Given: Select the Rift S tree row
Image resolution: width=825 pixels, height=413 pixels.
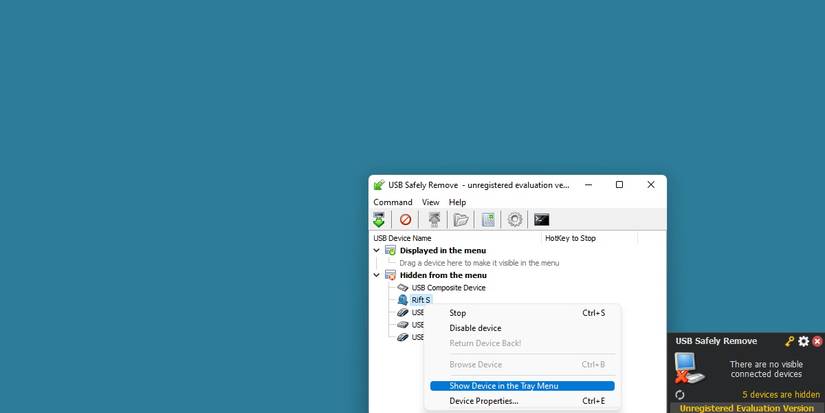Looking at the screenshot, I should point(421,300).
